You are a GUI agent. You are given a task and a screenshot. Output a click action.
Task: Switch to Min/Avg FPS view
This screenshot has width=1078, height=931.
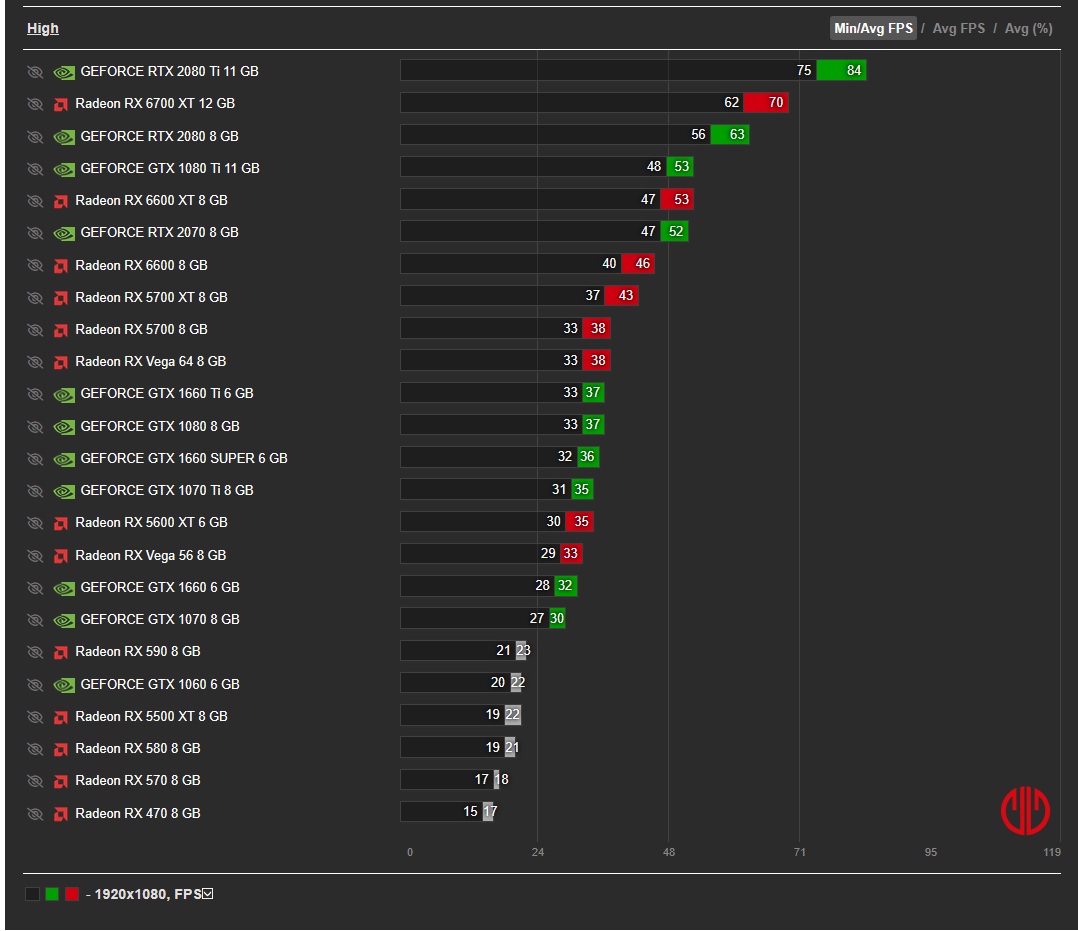click(x=873, y=28)
